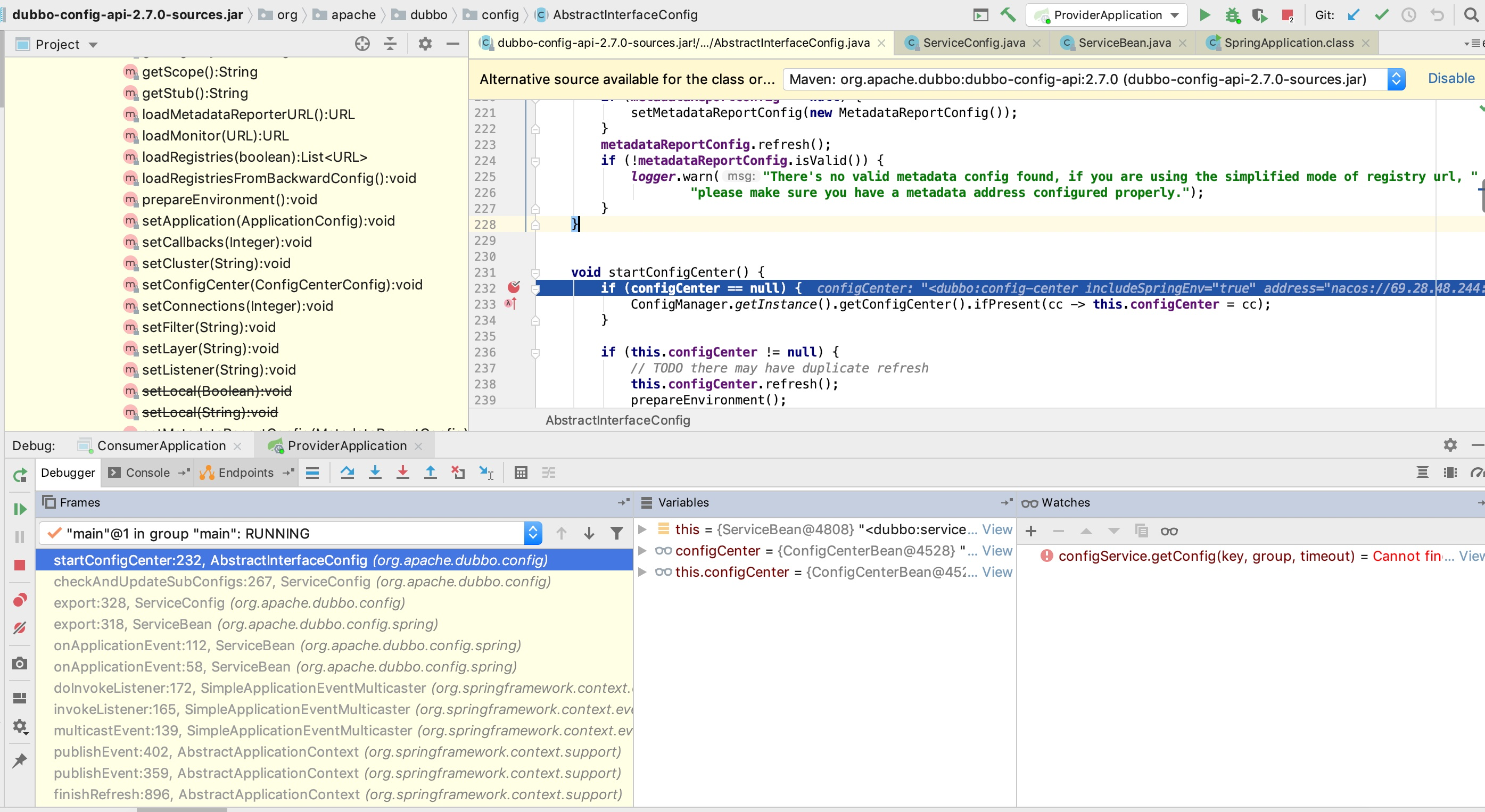Open the ProviderApplication run configuration dropdown

(1106, 15)
